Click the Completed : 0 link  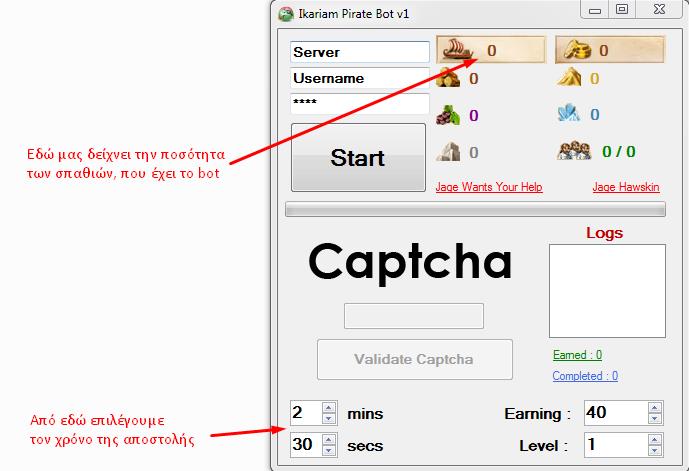click(585, 376)
